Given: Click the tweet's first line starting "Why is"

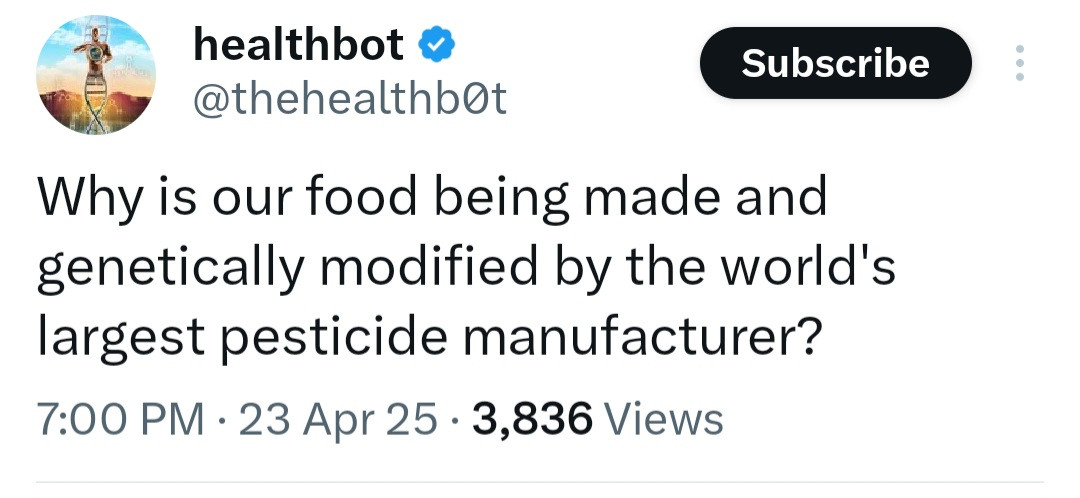Looking at the screenshot, I should (432, 198).
